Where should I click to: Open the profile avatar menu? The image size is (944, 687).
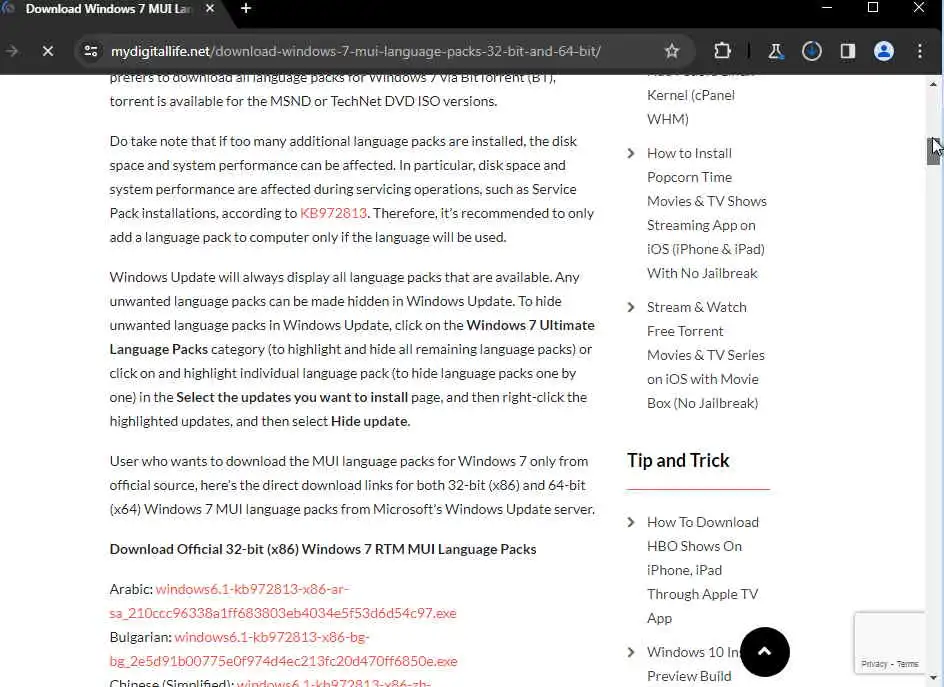coord(883,51)
